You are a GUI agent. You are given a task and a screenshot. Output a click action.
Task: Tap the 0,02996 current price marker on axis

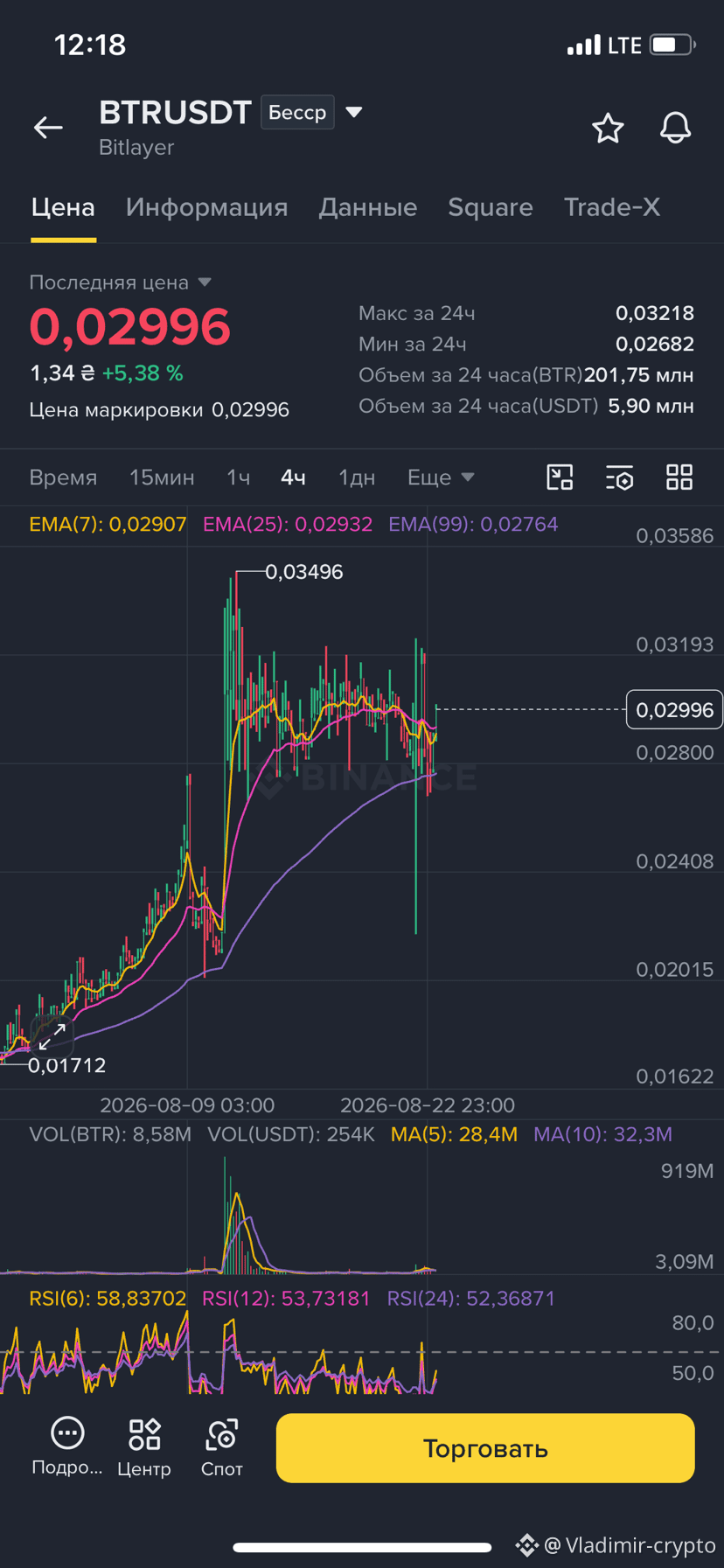point(674,710)
